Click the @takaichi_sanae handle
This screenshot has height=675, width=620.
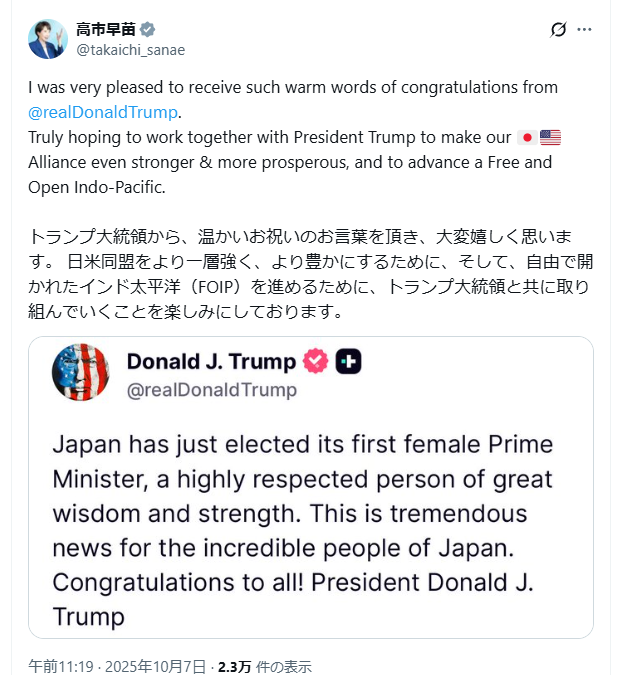pos(130,50)
